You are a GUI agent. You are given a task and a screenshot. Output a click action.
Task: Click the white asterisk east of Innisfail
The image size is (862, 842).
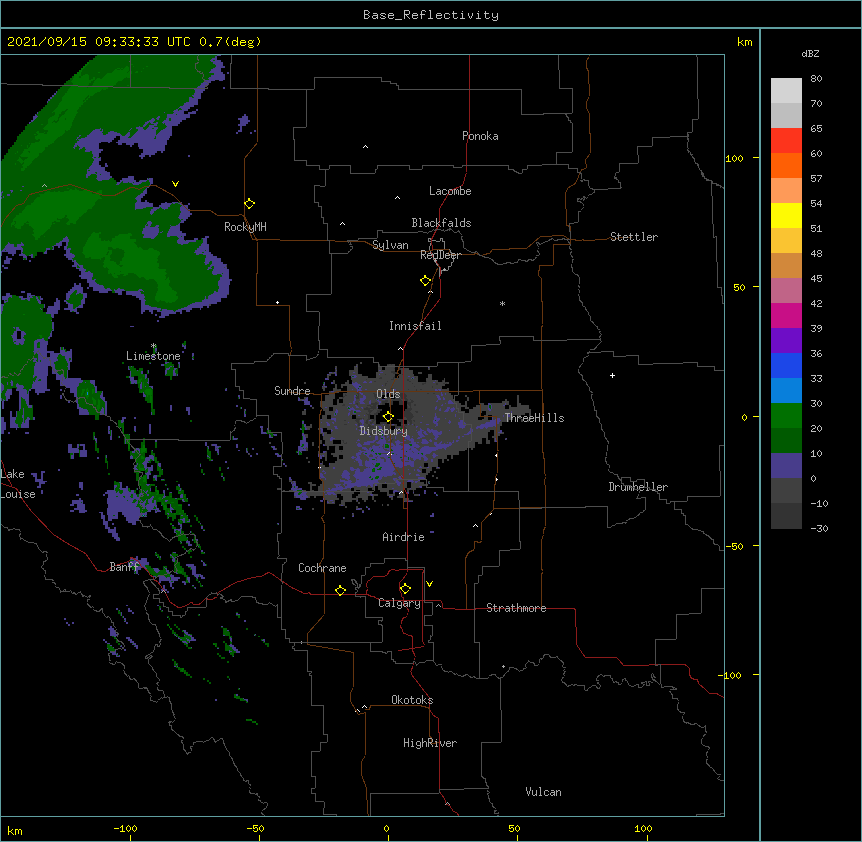pyautogui.click(x=502, y=303)
